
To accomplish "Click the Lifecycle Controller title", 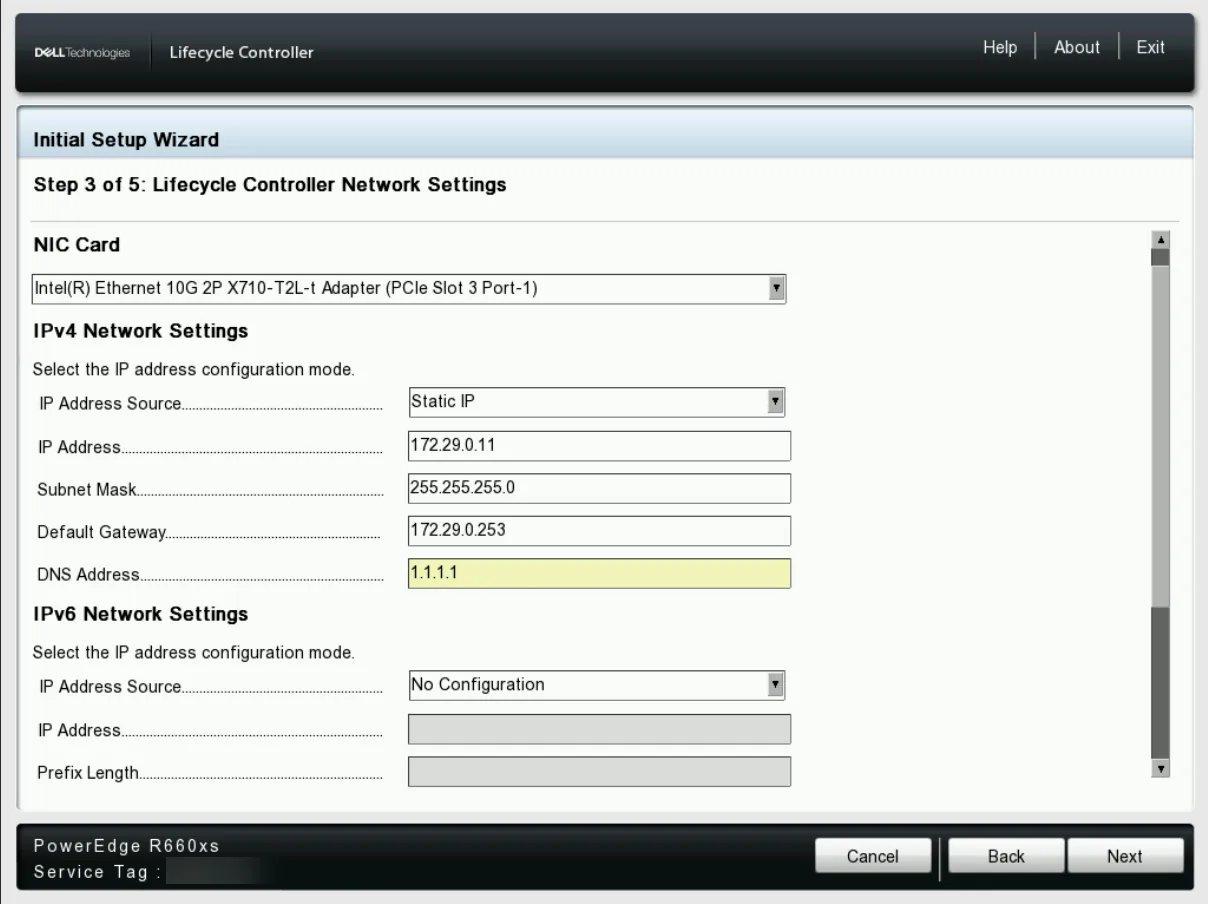I will (x=240, y=53).
